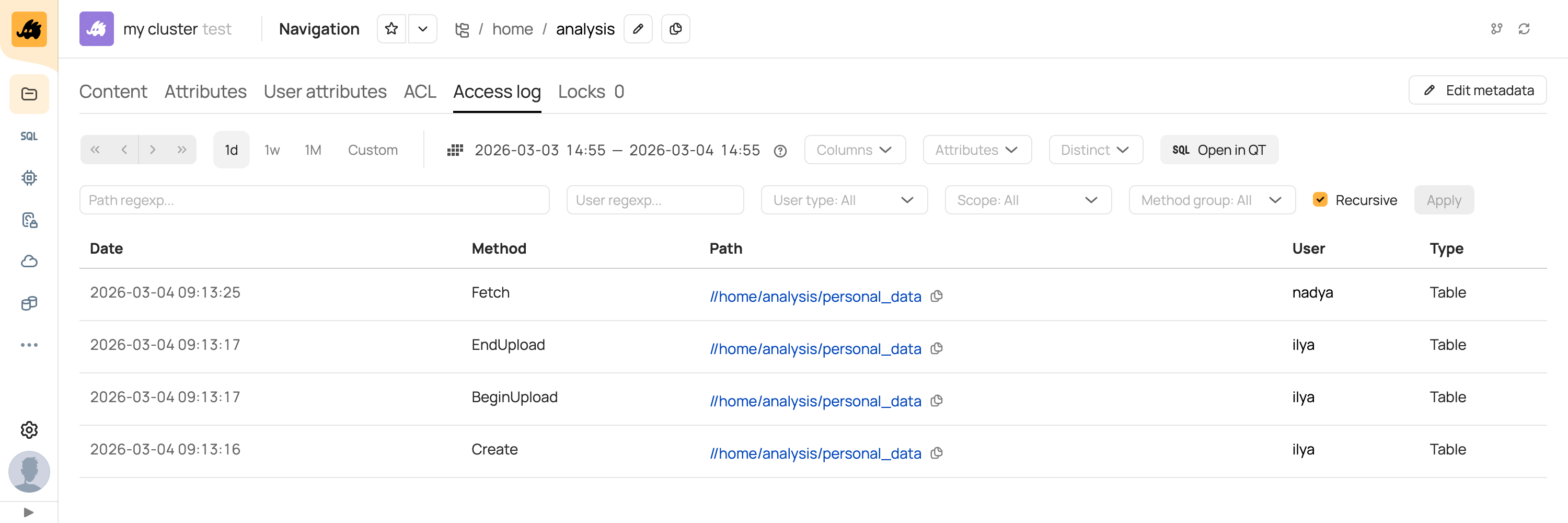The image size is (1568, 523).
Task: Click the edit path pencil icon
Action: pyautogui.click(x=638, y=29)
